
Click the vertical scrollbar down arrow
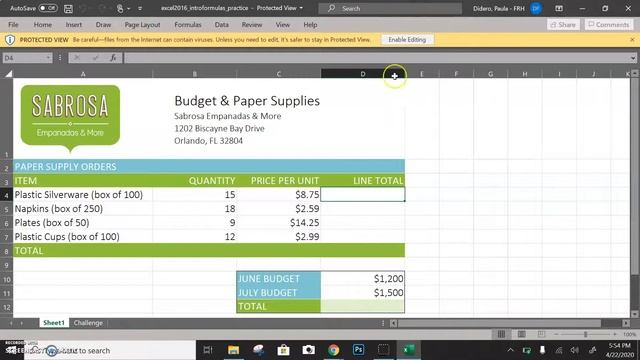[x=635, y=314]
